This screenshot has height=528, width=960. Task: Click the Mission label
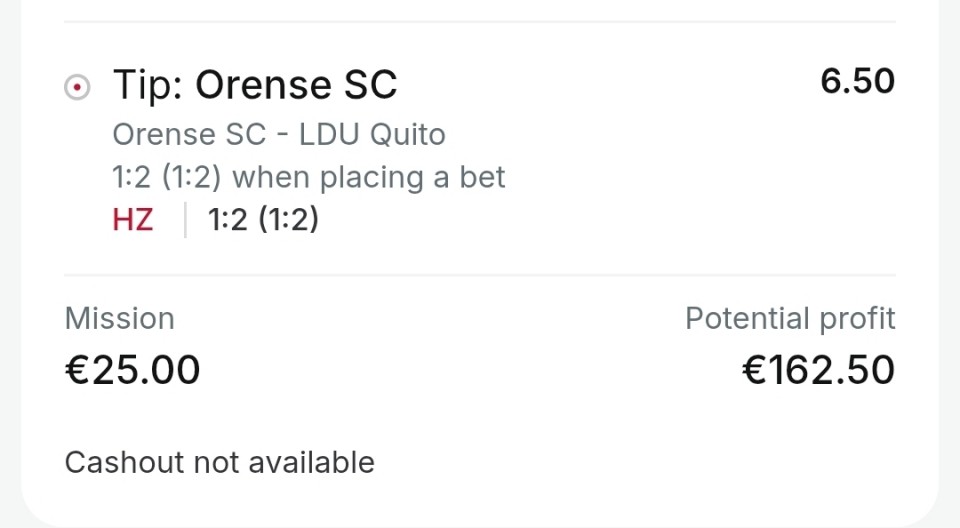[119, 319]
